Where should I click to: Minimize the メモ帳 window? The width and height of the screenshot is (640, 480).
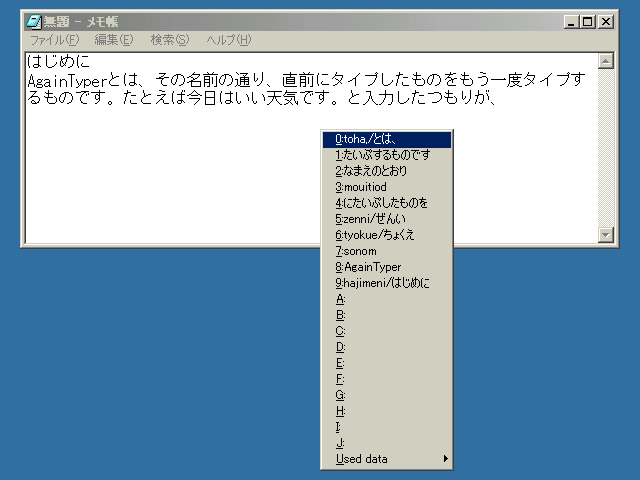(571, 22)
